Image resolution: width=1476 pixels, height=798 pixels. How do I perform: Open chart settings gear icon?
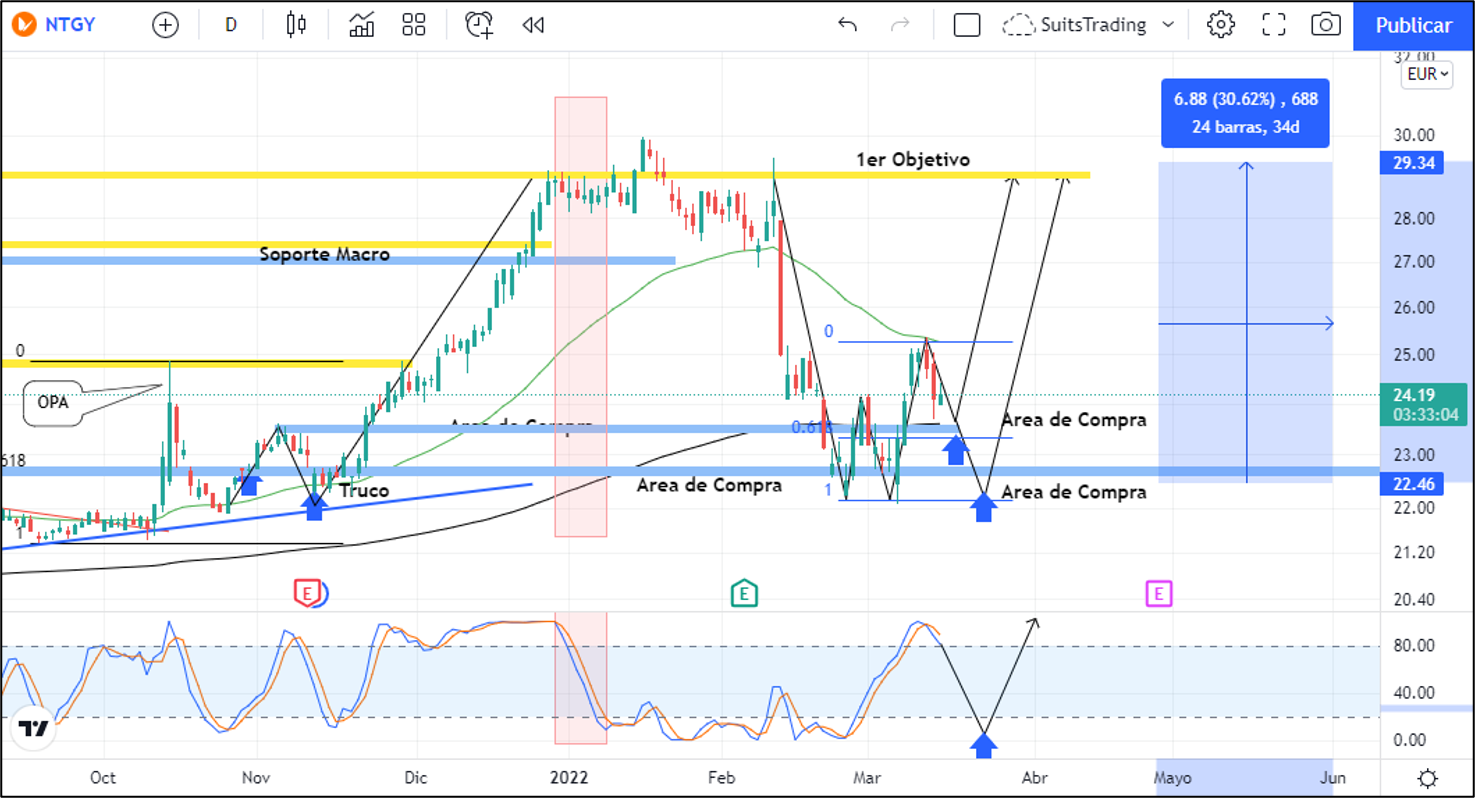click(1220, 25)
